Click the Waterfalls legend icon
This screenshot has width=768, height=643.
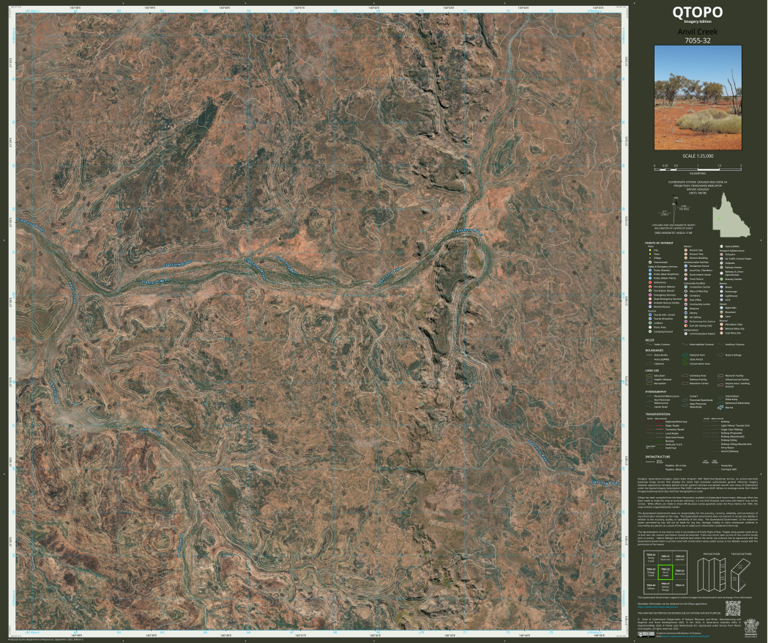tap(721, 308)
